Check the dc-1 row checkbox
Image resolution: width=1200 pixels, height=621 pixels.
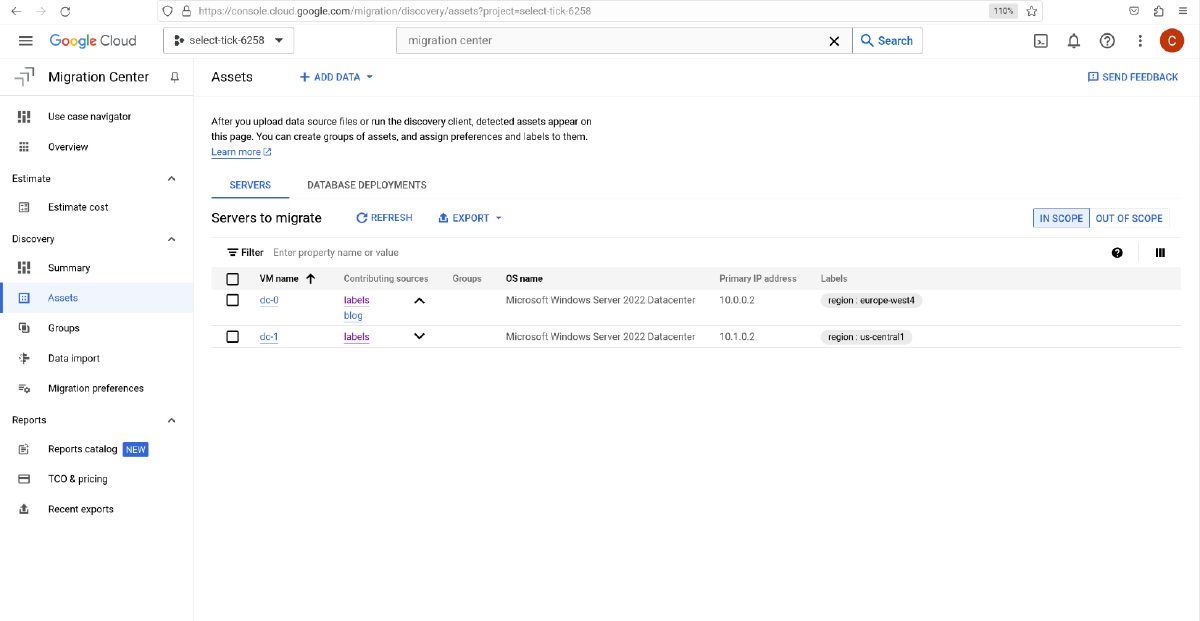point(233,336)
